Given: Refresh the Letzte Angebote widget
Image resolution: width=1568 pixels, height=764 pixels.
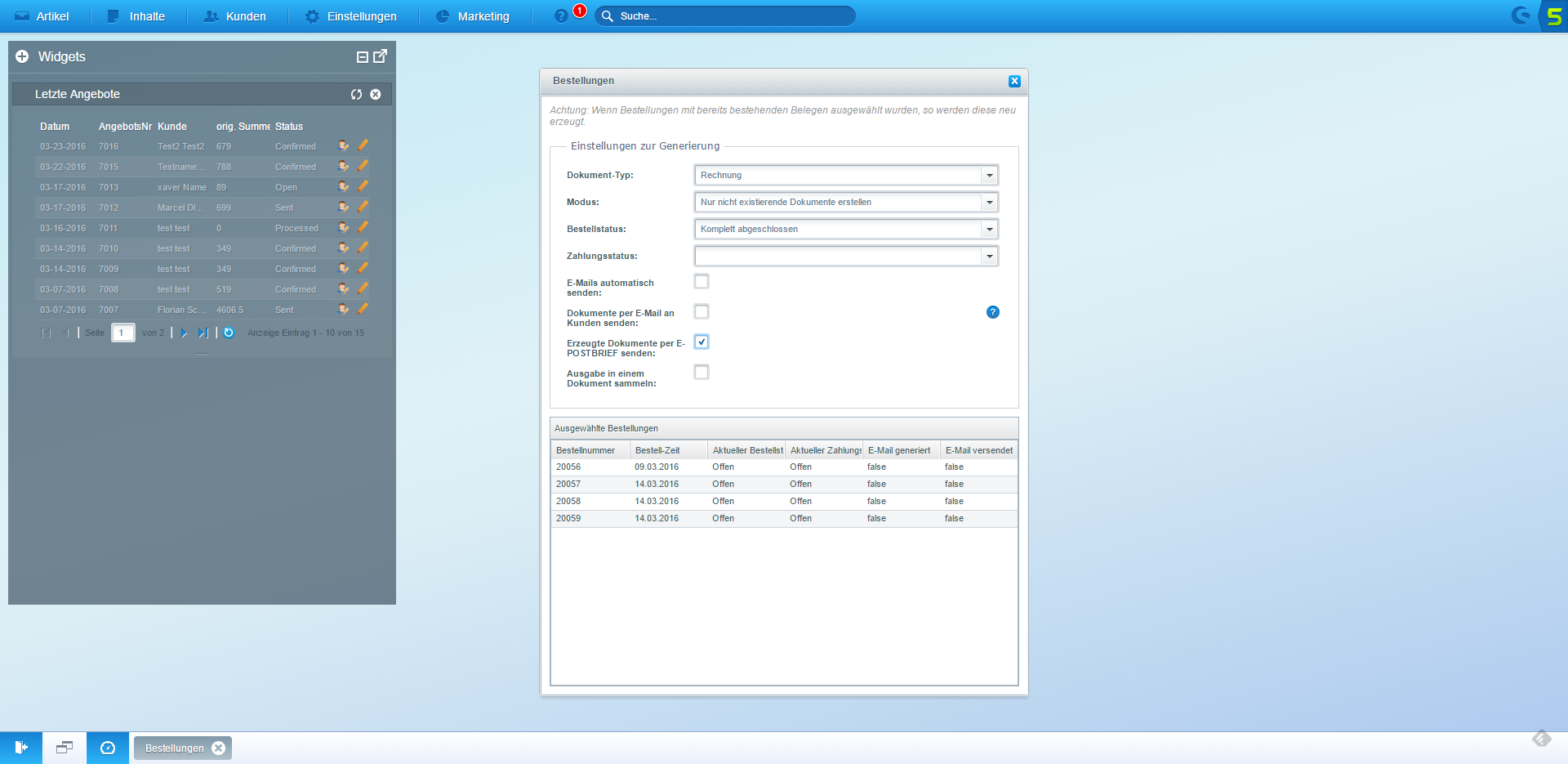Looking at the screenshot, I should tap(356, 94).
